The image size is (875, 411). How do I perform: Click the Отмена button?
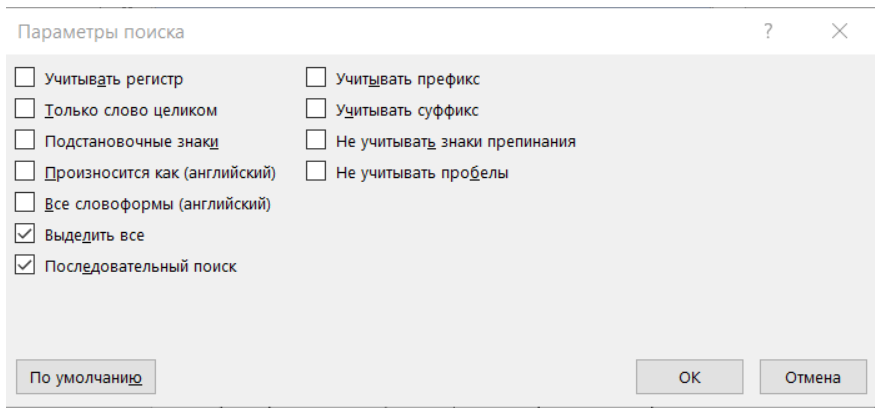pyautogui.click(x=811, y=377)
